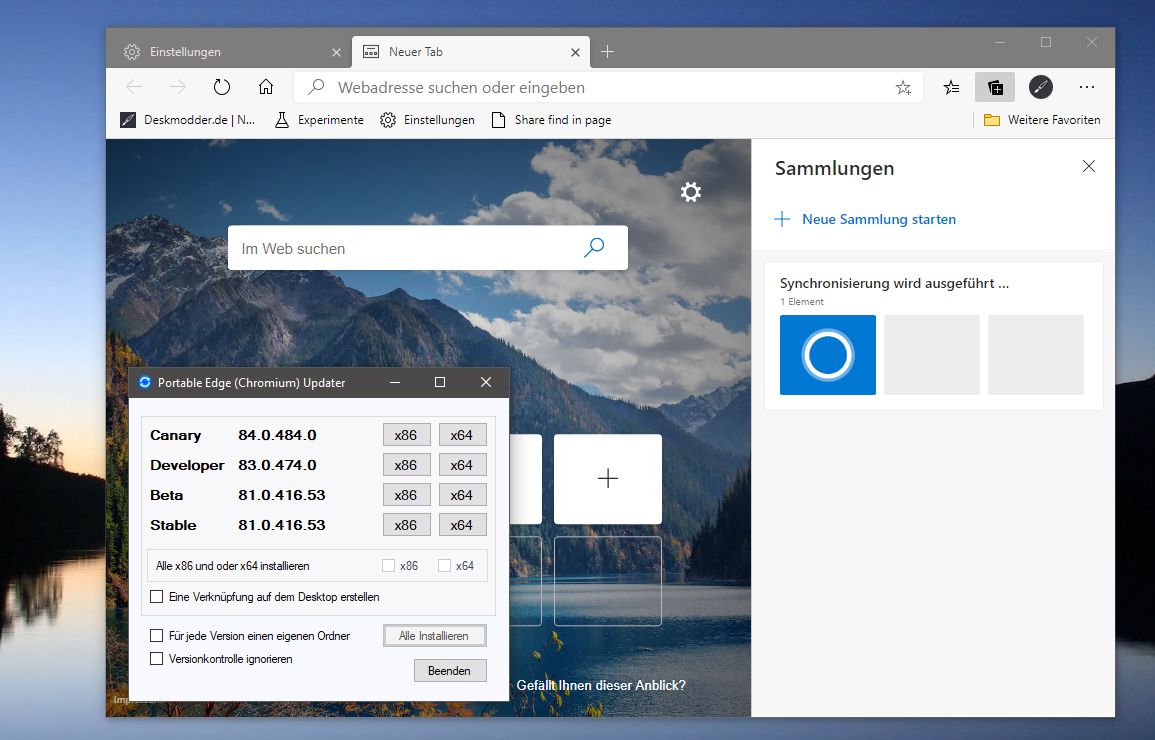Click the Alle Installieren button
The width and height of the screenshot is (1155, 740).
435,635
